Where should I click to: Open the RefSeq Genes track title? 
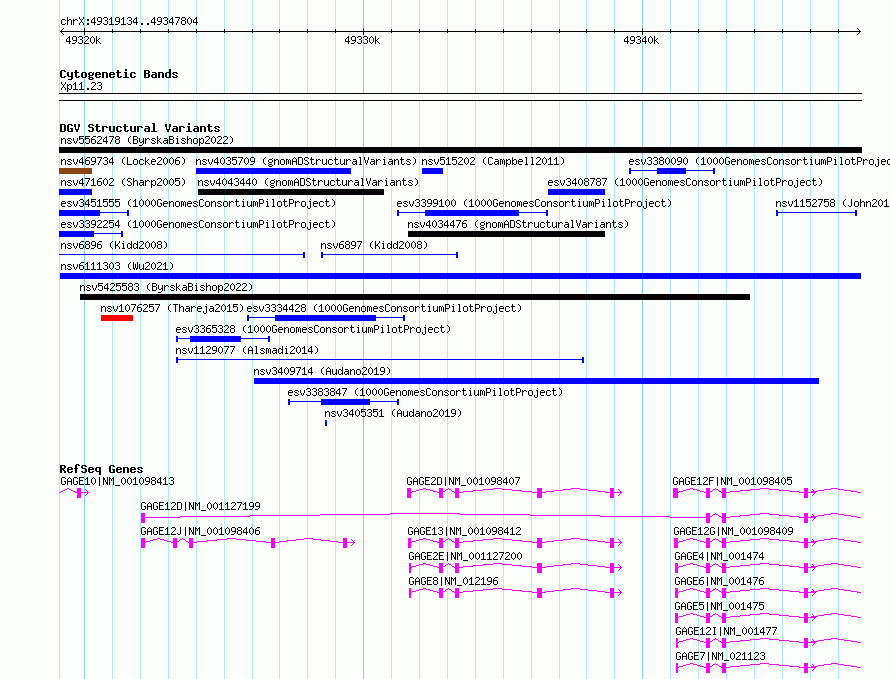click(x=101, y=469)
